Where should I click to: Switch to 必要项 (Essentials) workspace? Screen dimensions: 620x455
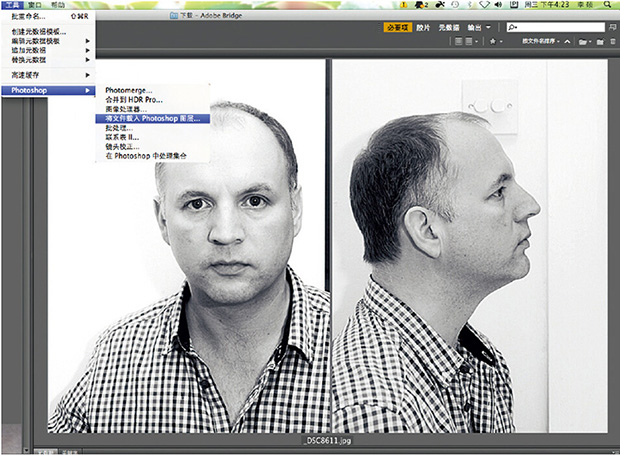pyautogui.click(x=397, y=27)
